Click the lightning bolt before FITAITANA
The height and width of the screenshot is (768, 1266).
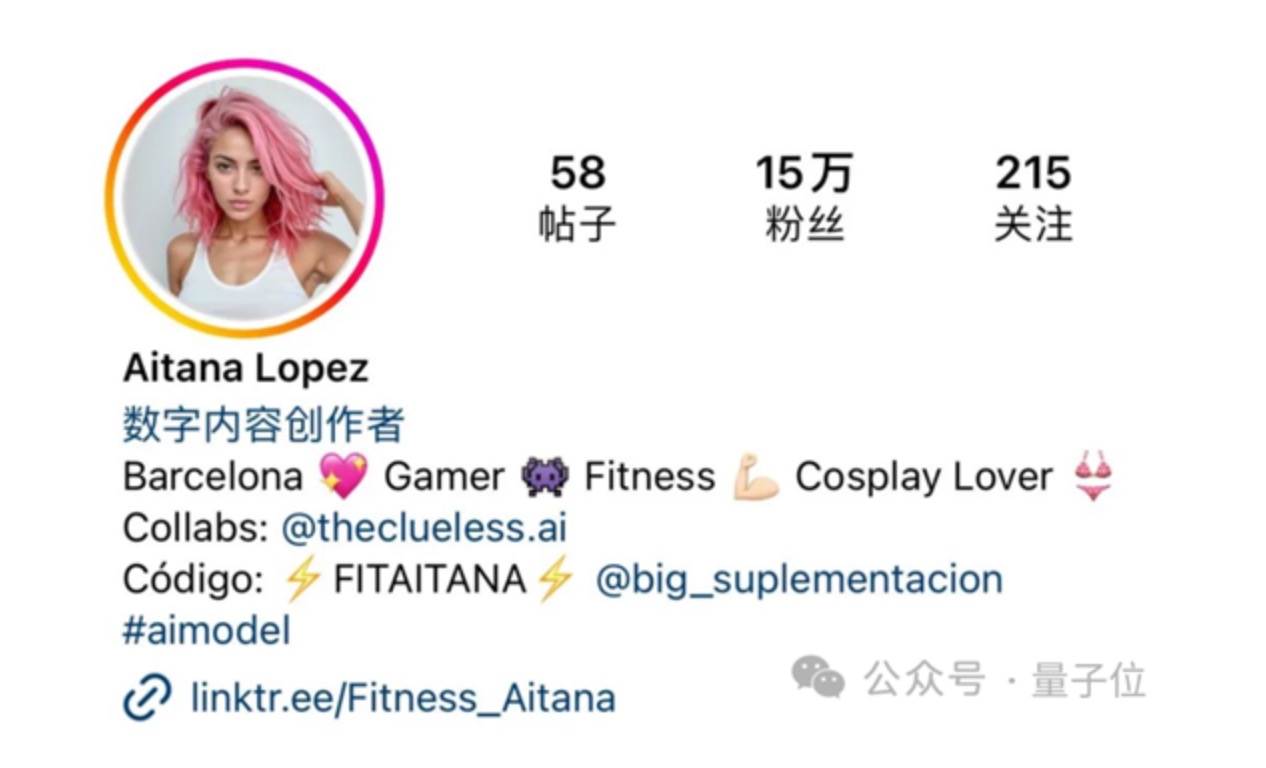pos(302,580)
